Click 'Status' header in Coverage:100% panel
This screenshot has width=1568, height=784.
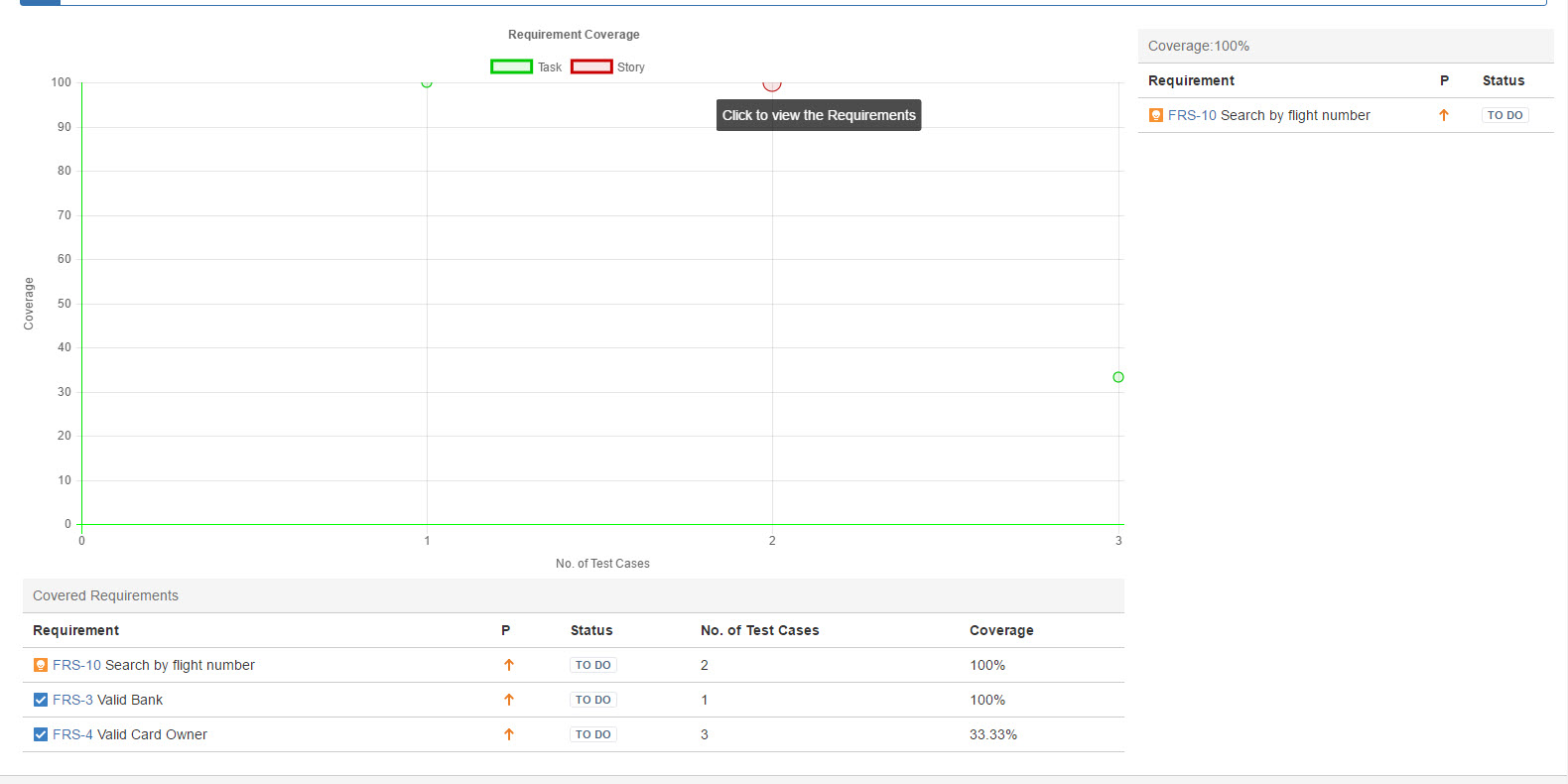pos(1503,80)
